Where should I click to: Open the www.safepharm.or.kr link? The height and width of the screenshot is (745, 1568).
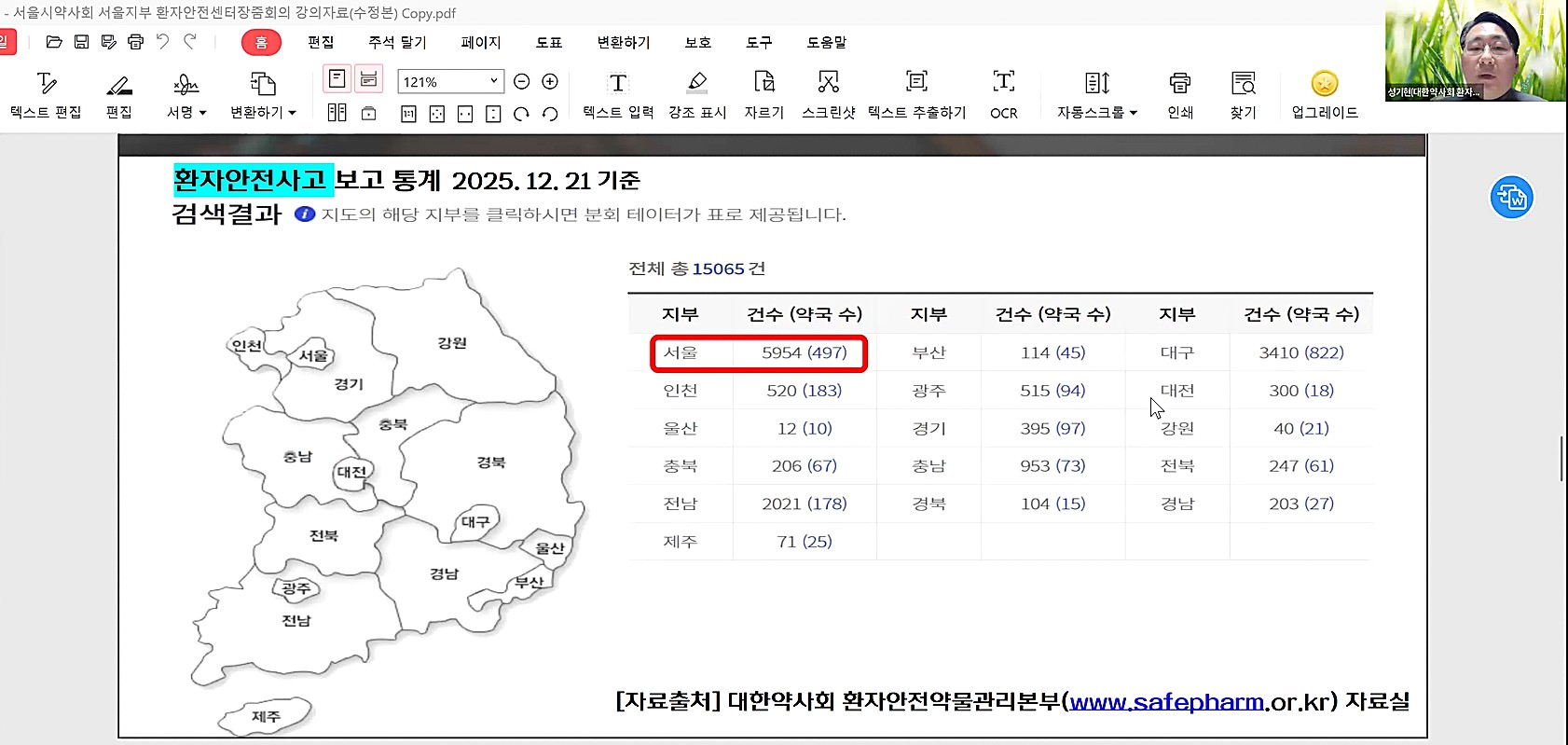tap(1166, 702)
